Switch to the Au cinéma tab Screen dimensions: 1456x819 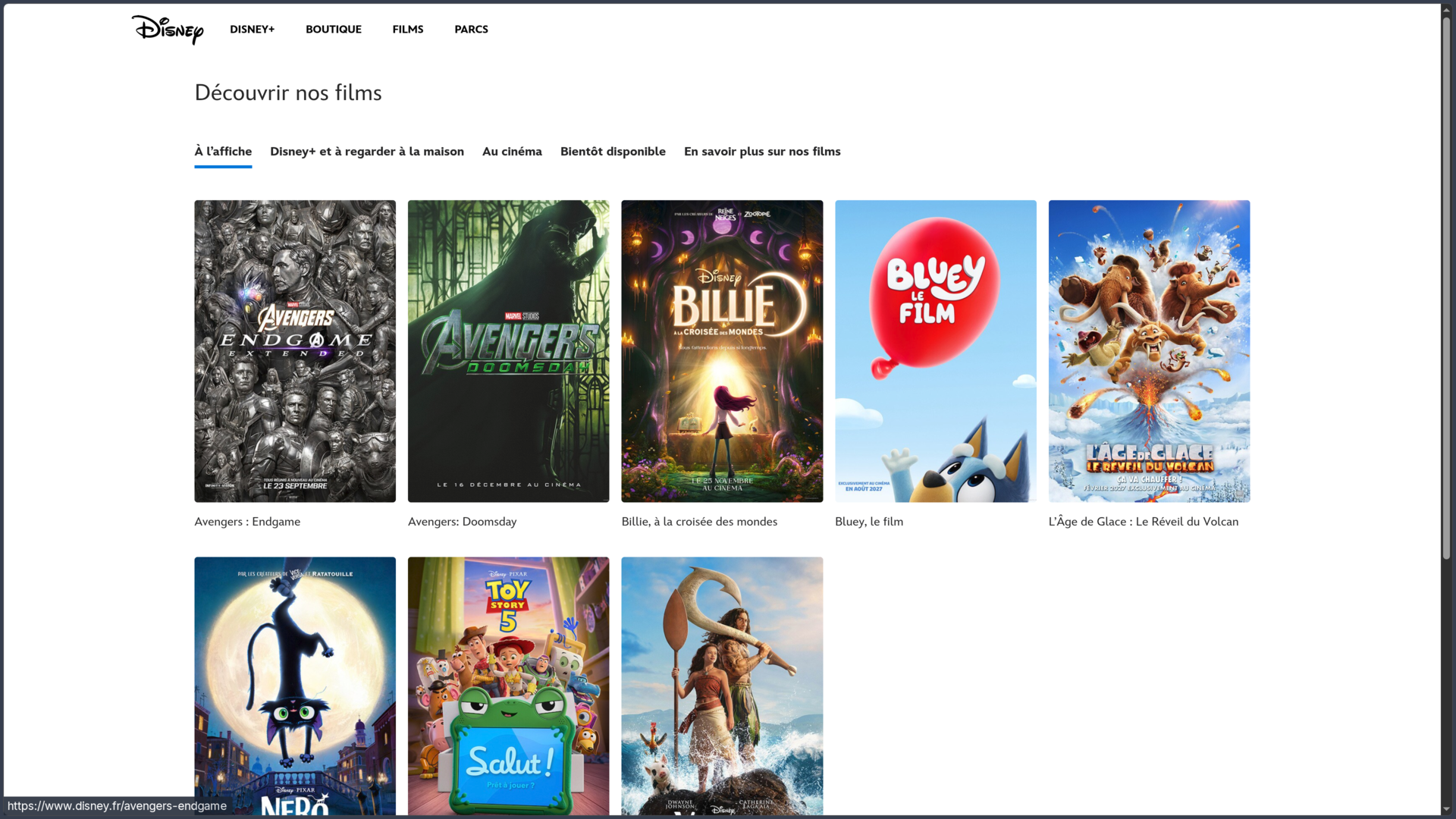pyautogui.click(x=512, y=152)
